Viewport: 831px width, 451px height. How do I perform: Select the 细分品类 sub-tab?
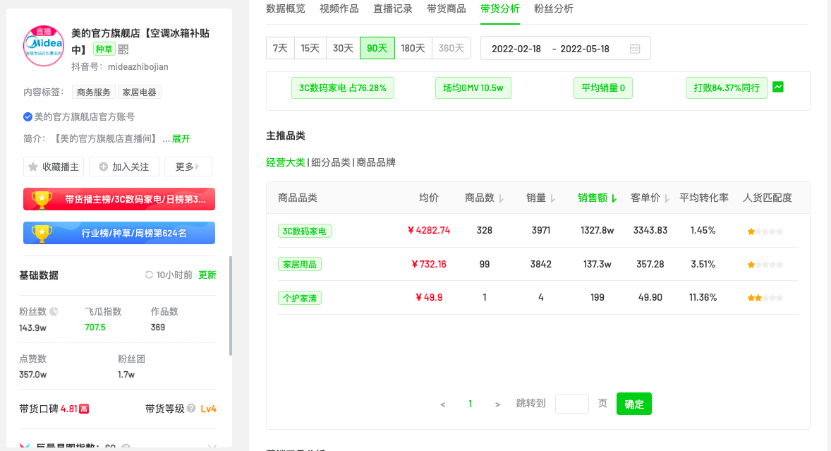point(331,162)
